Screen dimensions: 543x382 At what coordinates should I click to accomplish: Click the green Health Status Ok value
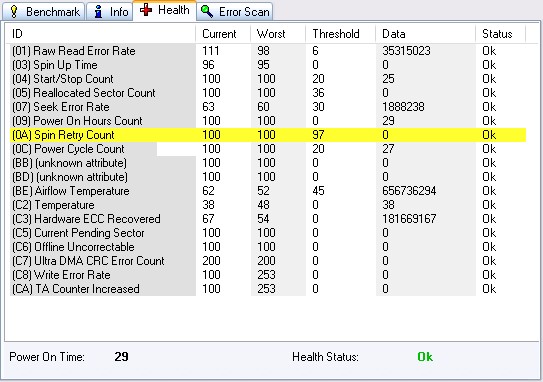(x=425, y=357)
